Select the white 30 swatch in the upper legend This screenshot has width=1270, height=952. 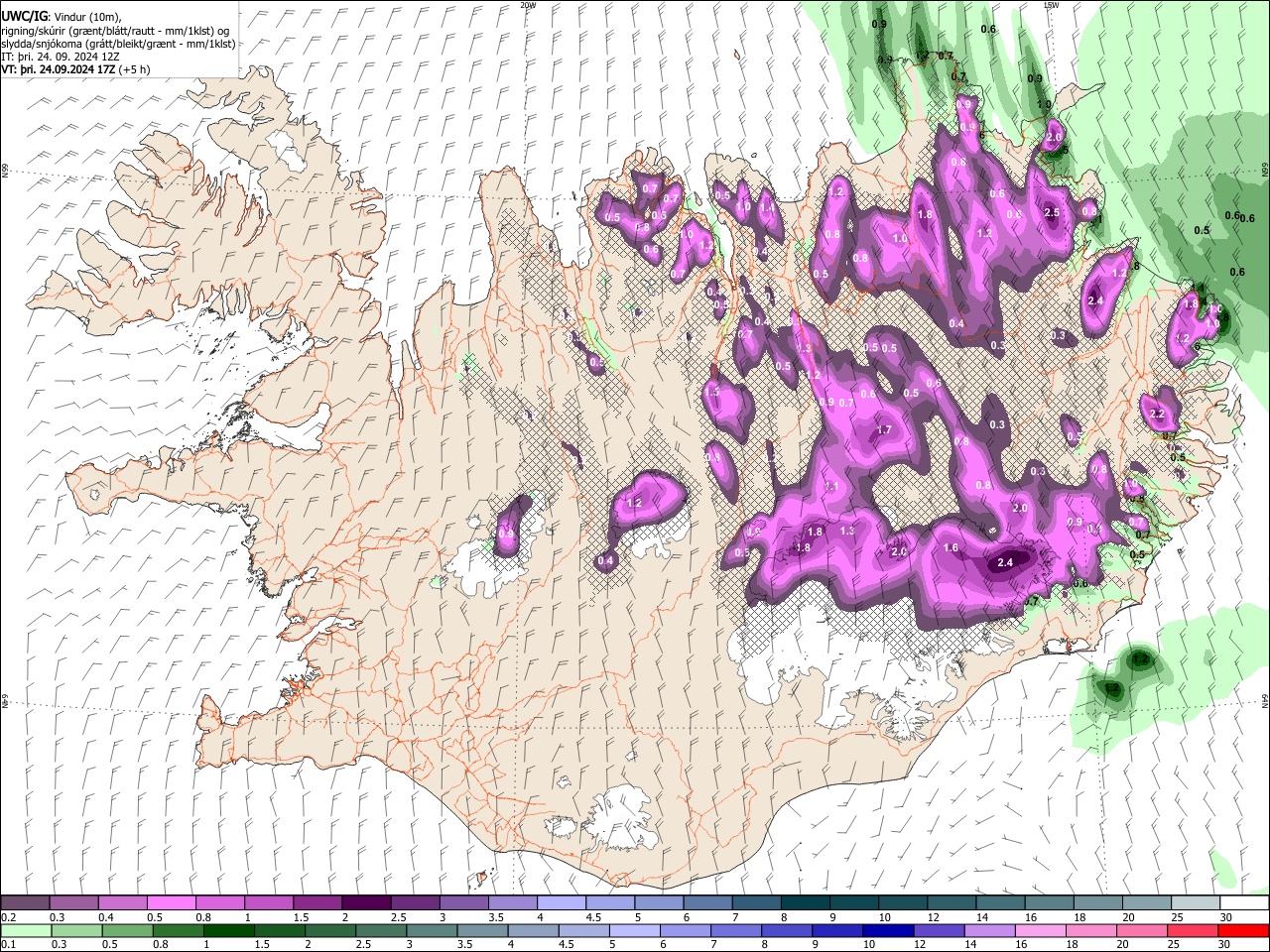point(1243,902)
